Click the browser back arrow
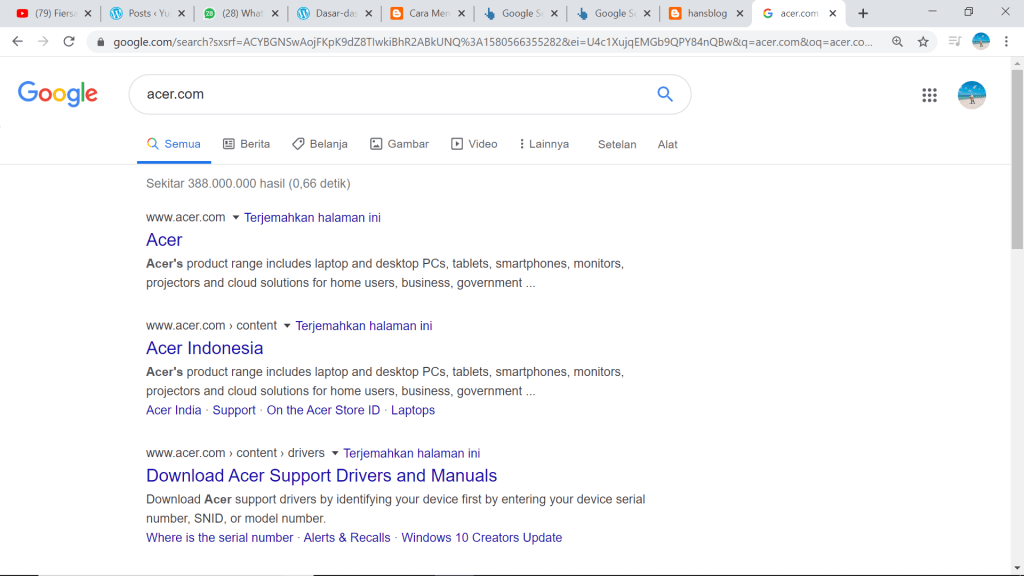The width and height of the screenshot is (1024, 576). (17, 42)
